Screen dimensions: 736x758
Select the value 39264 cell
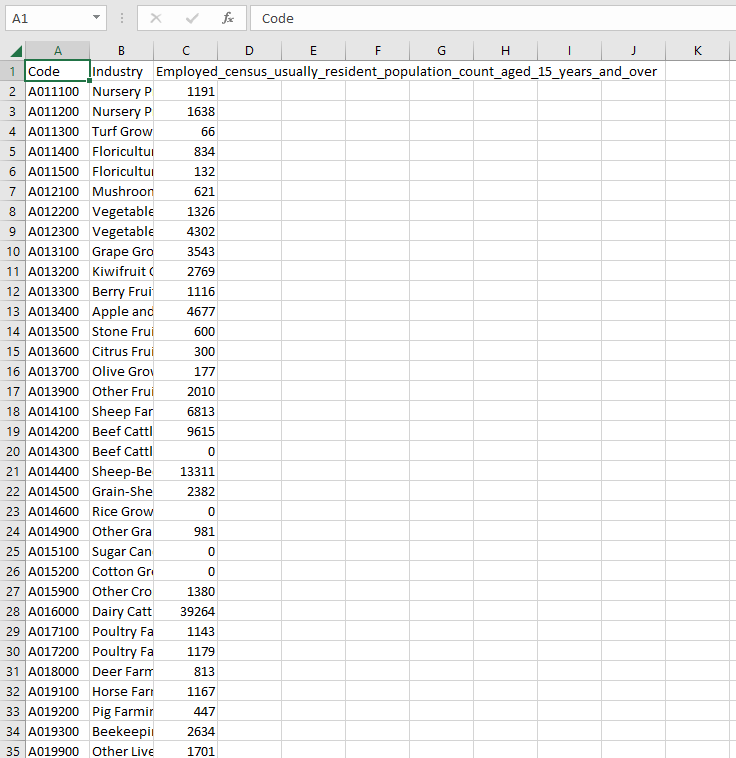click(x=186, y=612)
